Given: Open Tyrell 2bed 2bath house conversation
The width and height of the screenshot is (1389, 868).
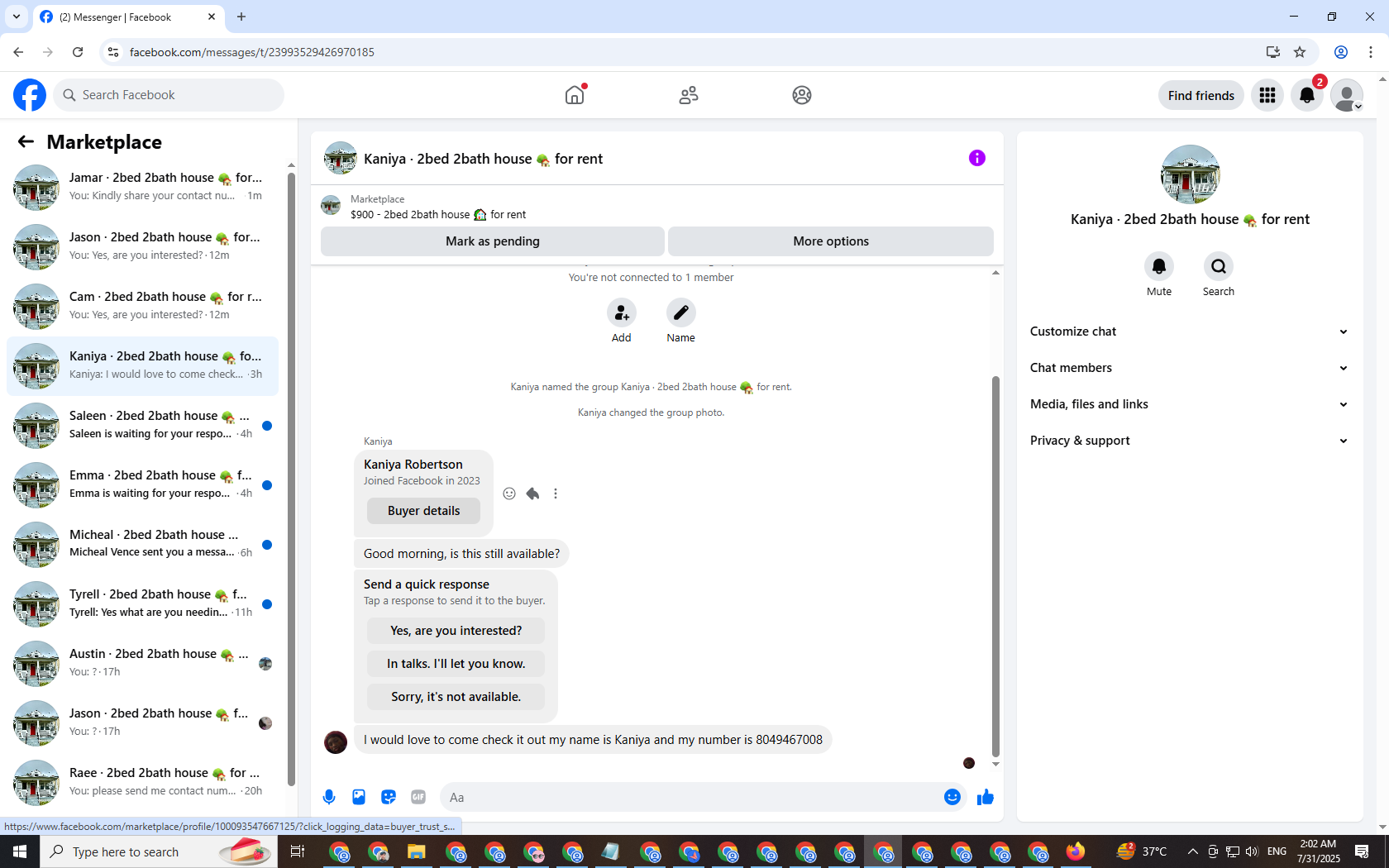Looking at the screenshot, I should [142, 603].
